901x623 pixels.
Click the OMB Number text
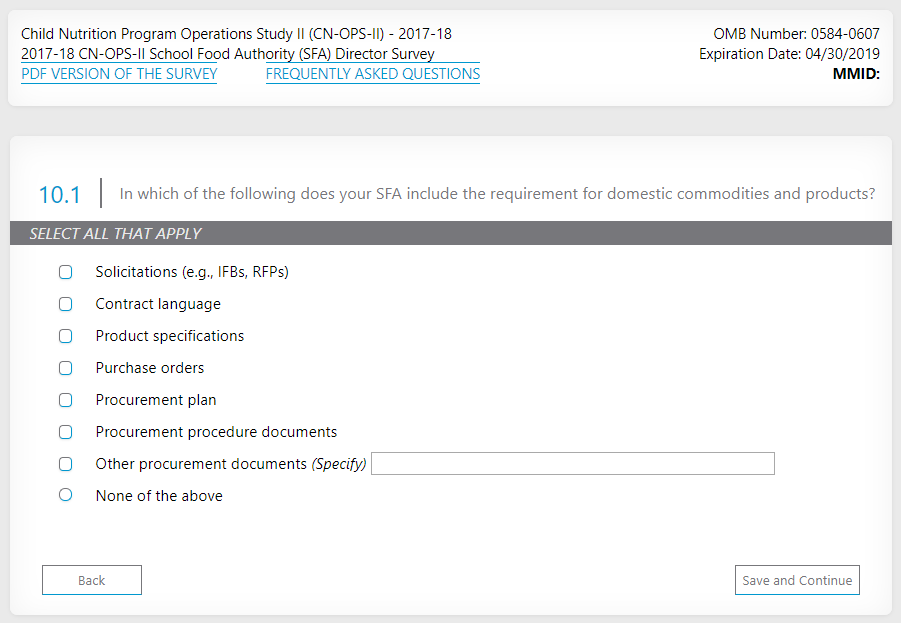coord(797,34)
